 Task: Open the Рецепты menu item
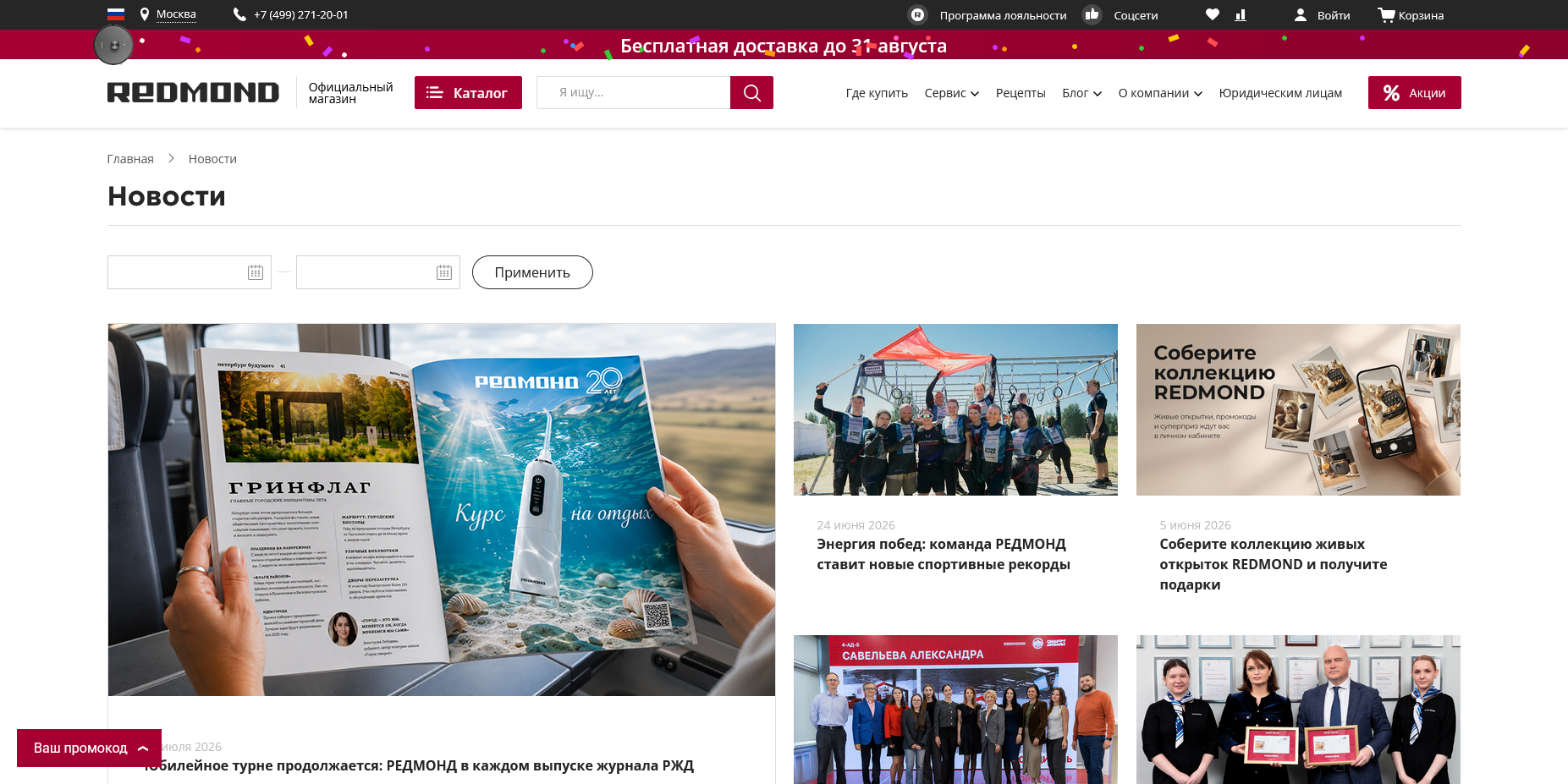click(x=1021, y=93)
